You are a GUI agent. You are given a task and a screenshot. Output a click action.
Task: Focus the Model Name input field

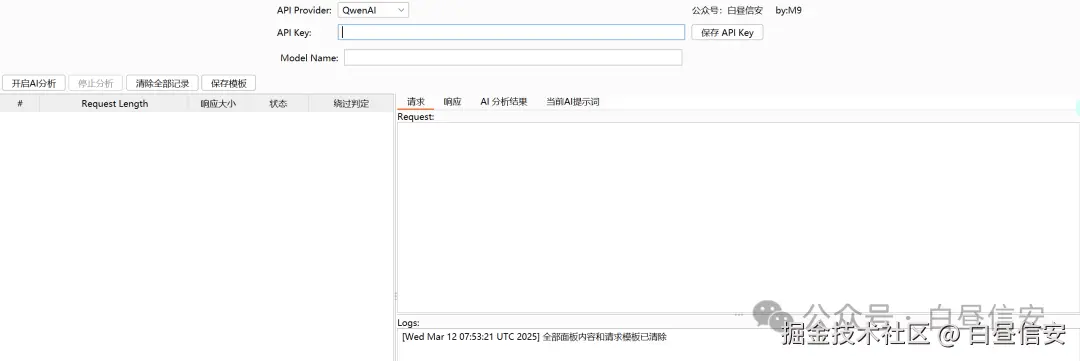[x=513, y=58]
